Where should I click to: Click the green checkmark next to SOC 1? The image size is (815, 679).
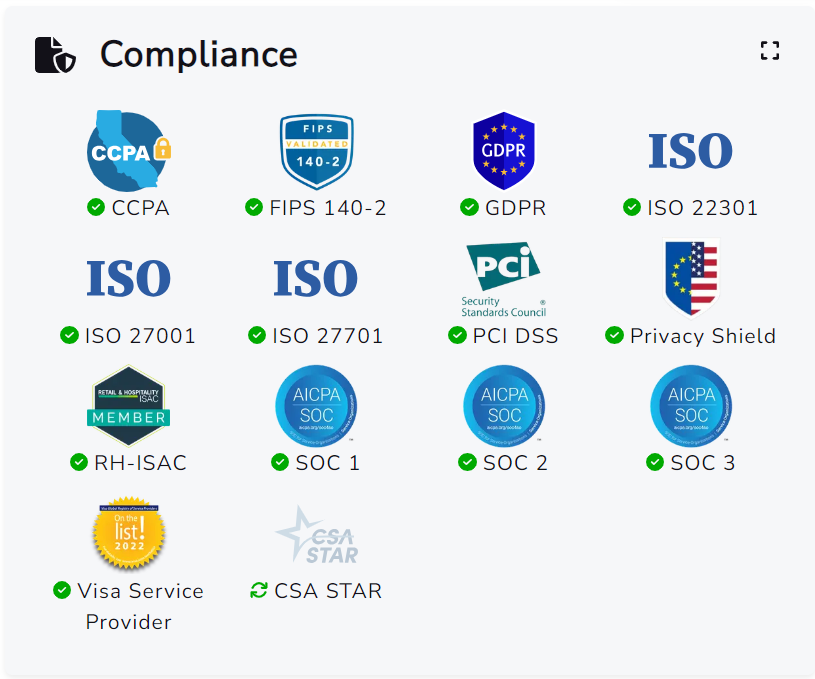click(x=280, y=462)
